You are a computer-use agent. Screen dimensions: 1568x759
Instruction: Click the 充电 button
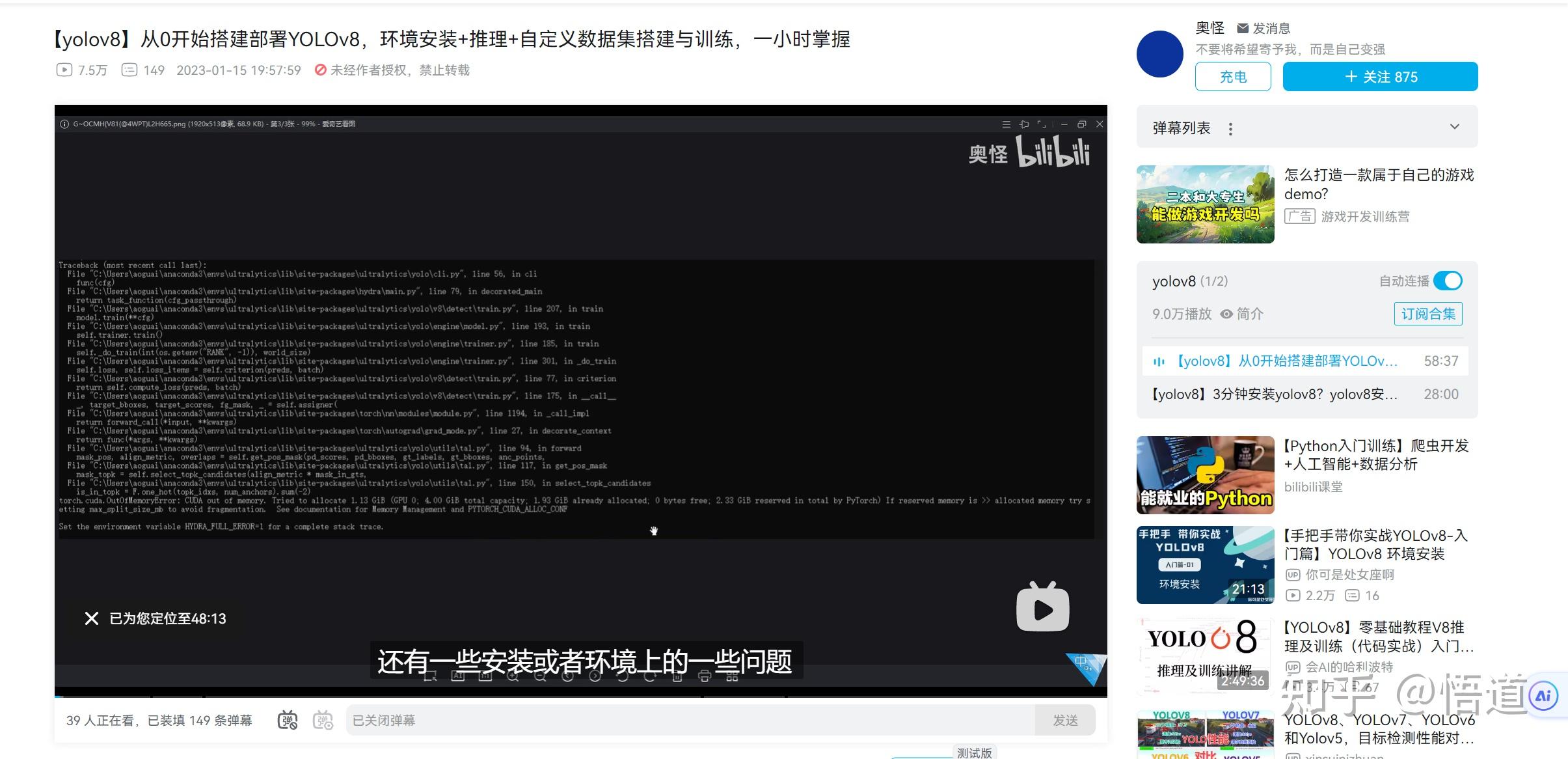tap(1232, 77)
